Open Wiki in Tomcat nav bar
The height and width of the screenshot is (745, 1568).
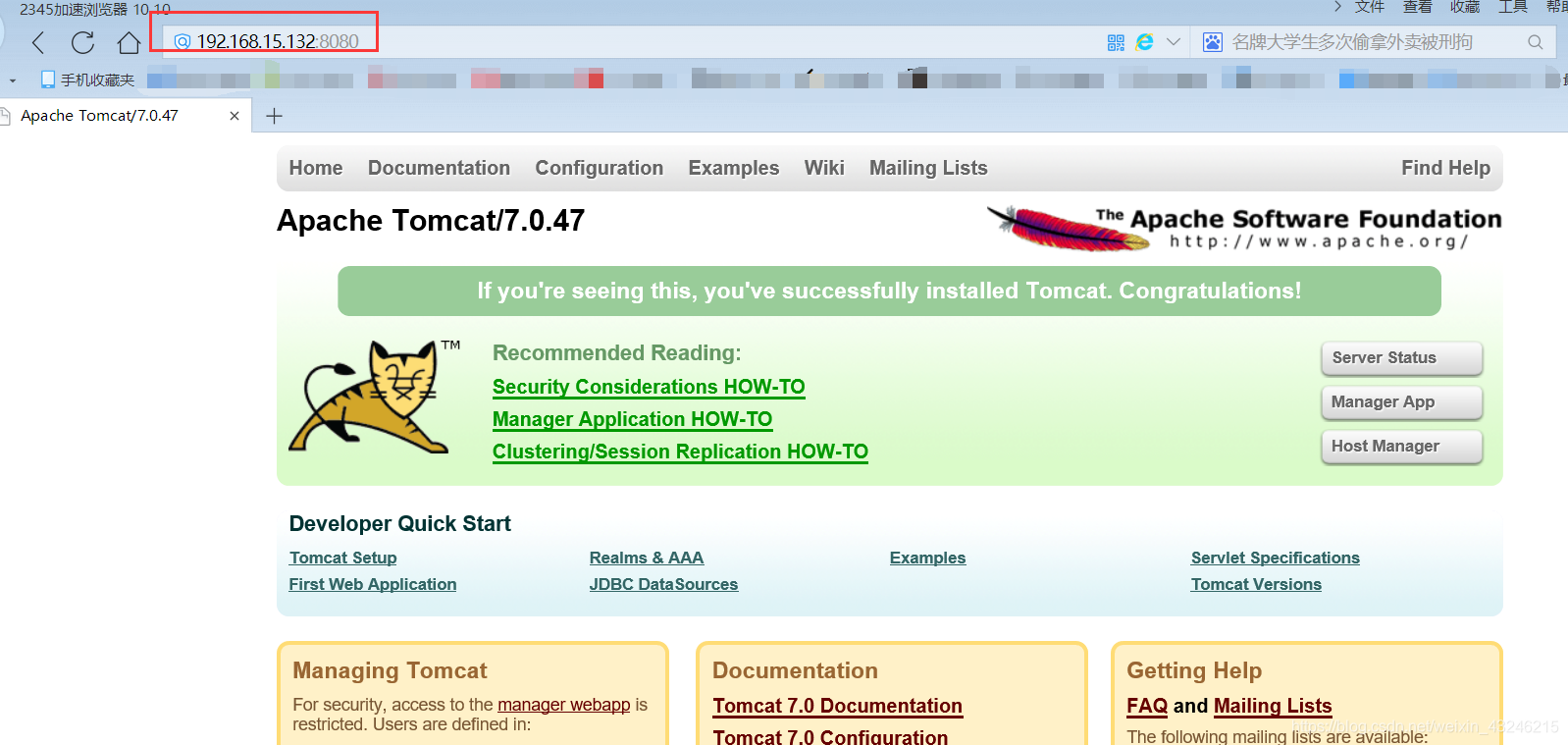coord(824,168)
